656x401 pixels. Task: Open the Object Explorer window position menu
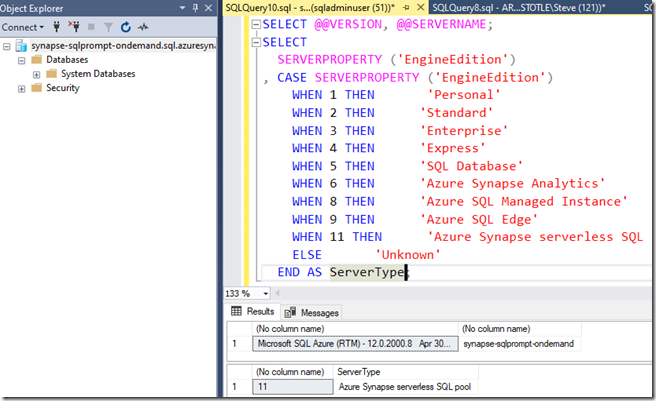click(181, 8)
